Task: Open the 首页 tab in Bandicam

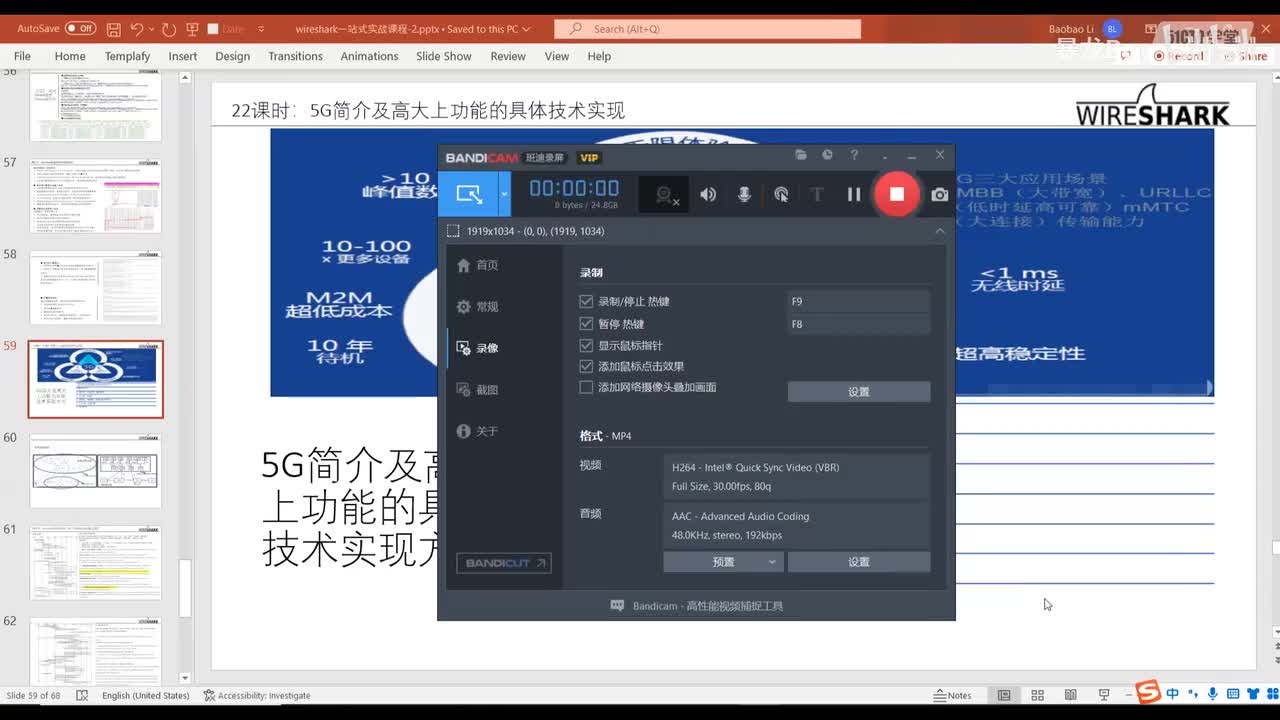Action: 478,265
